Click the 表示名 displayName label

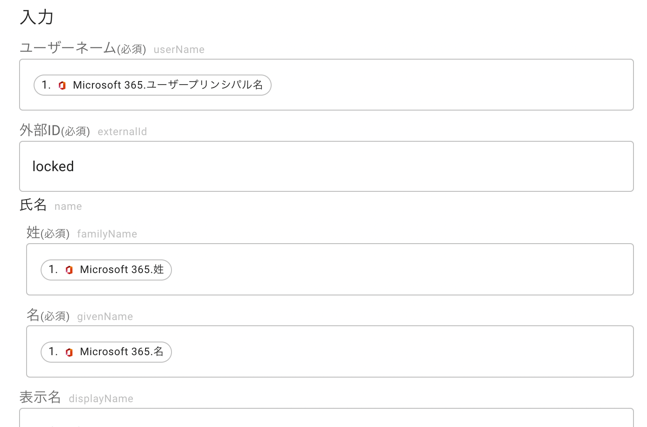click(76, 398)
